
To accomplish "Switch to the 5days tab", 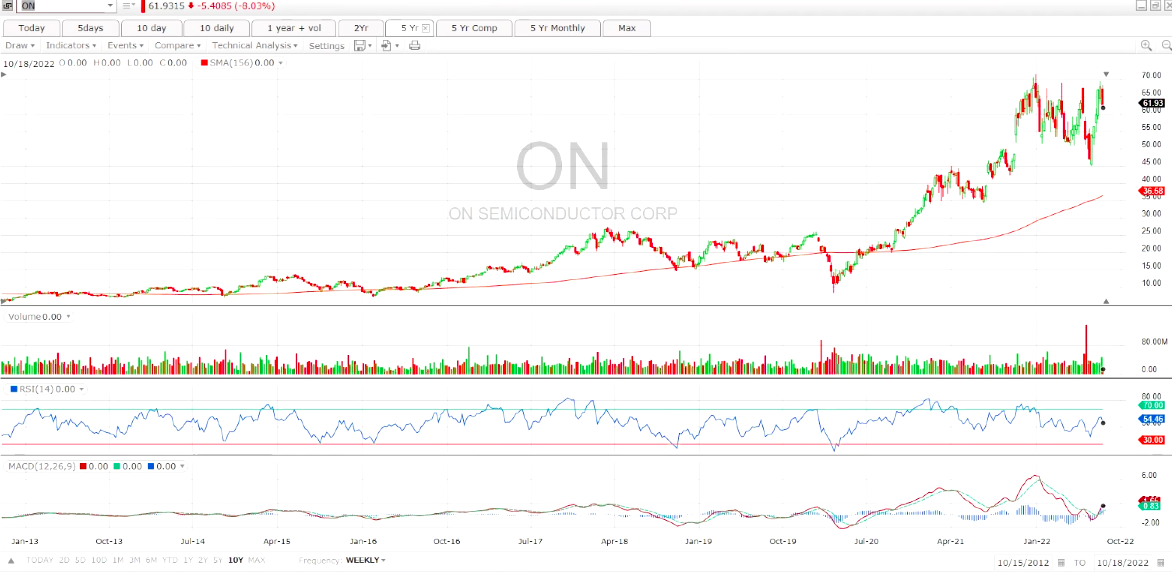I will tap(90, 28).
